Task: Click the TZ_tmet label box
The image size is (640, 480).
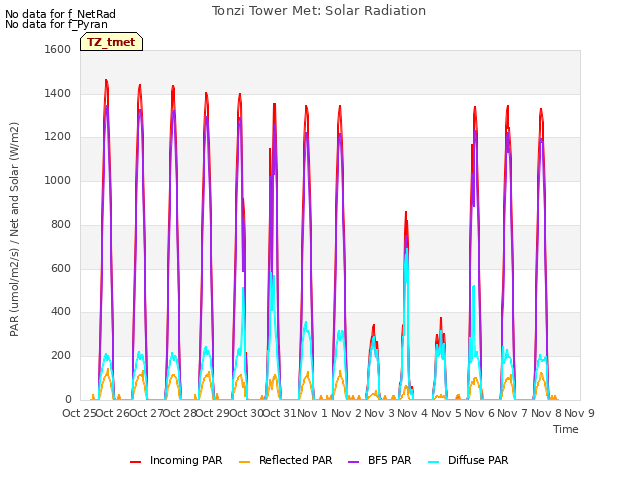Action: click(x=111, y=42)
